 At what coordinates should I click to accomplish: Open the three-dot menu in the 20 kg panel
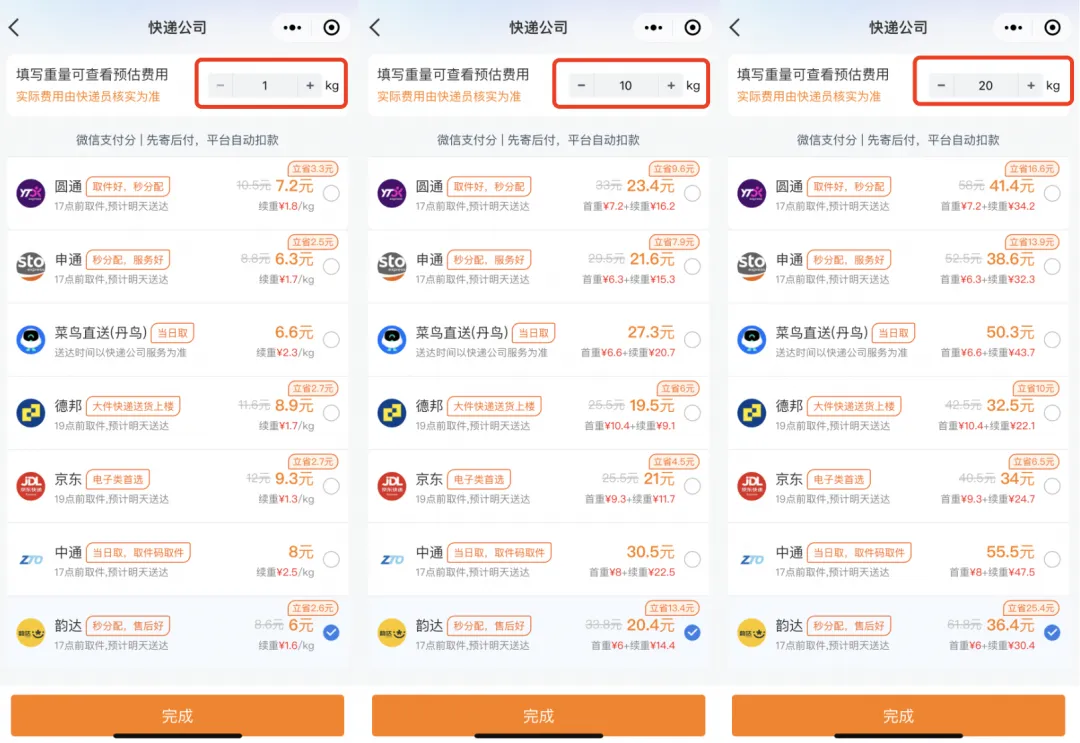[1013, 28]
